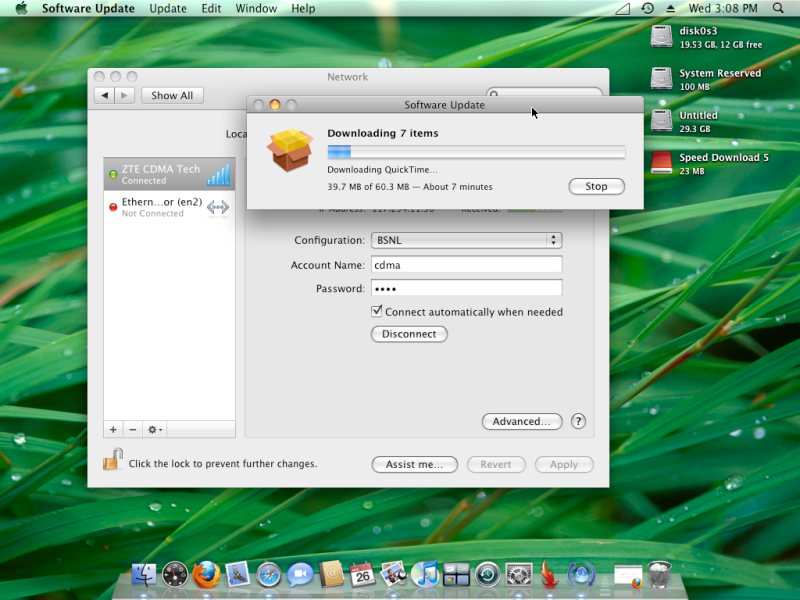Open Time Machine menu bar icon
Viewport: 800px width, 600px height.
(x=648, y=8)
